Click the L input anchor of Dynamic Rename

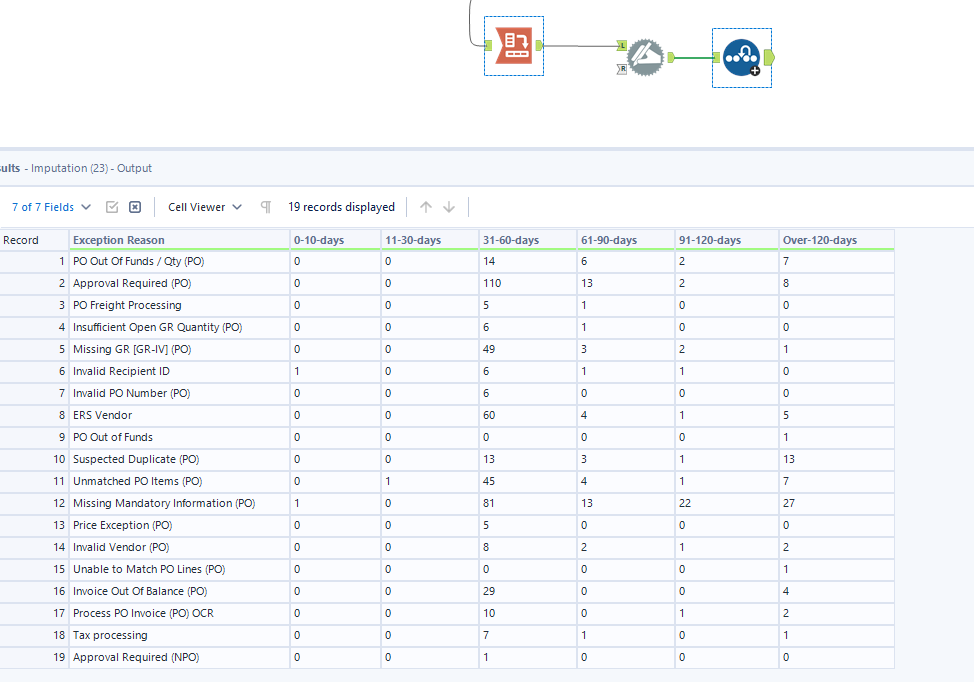click(622, 46)
